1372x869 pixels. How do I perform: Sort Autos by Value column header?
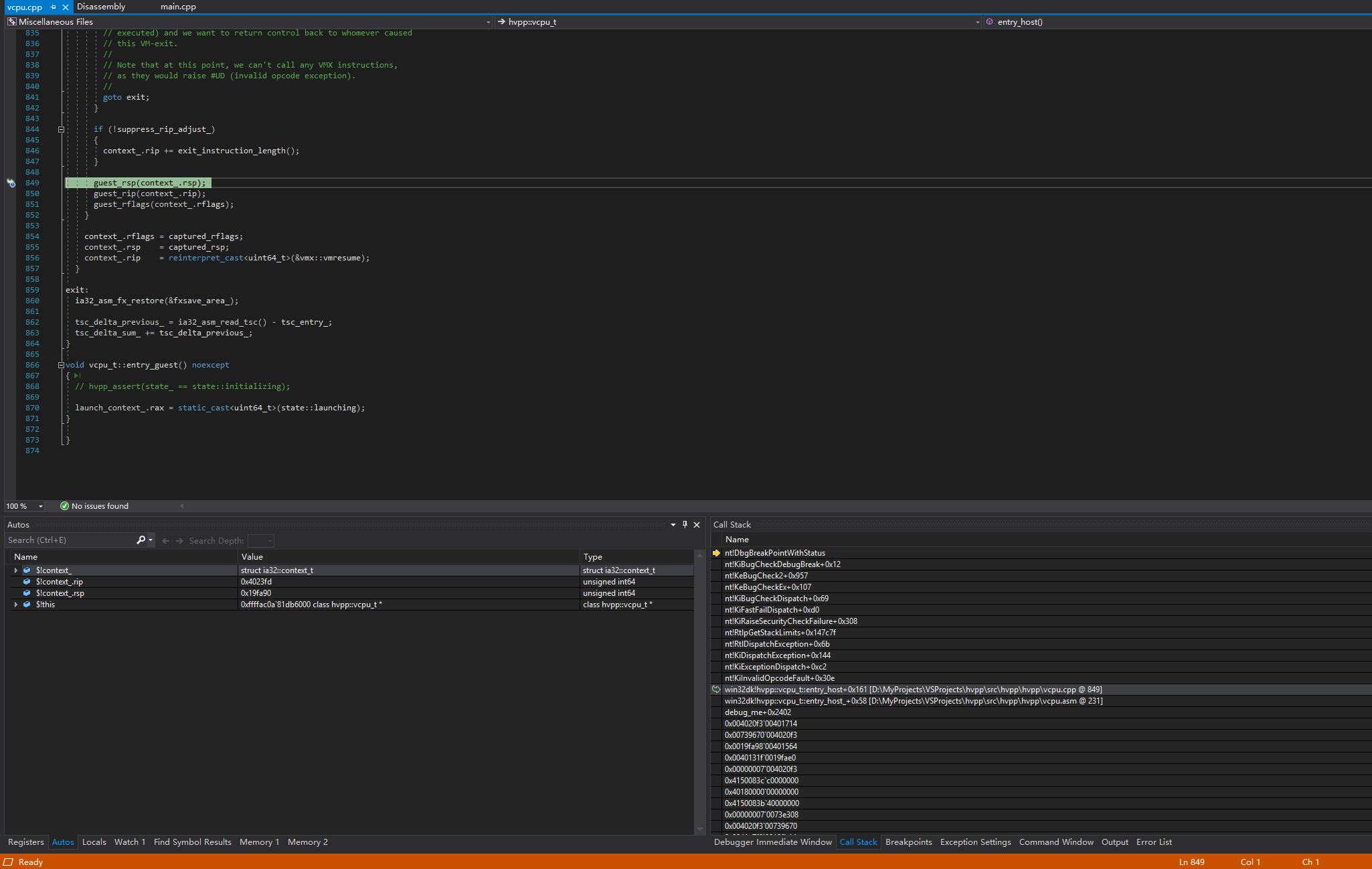click(x=409, y=557)
